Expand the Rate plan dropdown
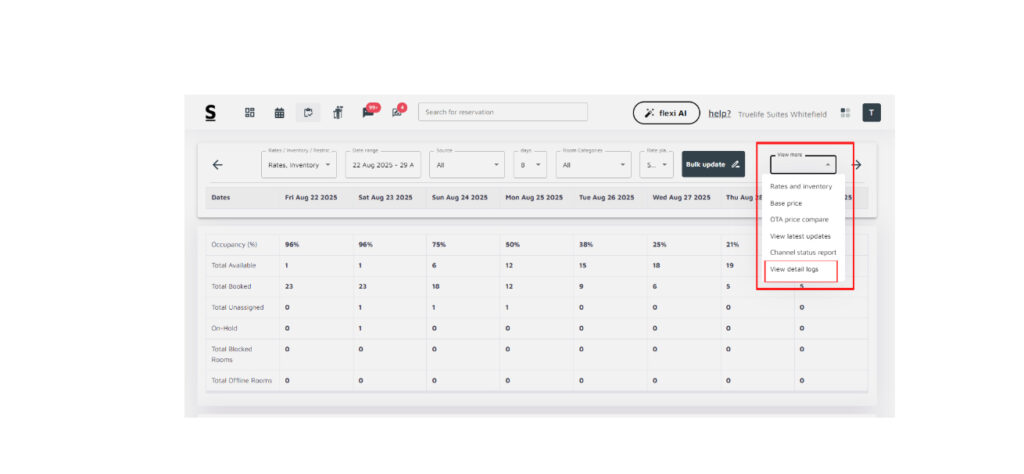 coord(656,165)
